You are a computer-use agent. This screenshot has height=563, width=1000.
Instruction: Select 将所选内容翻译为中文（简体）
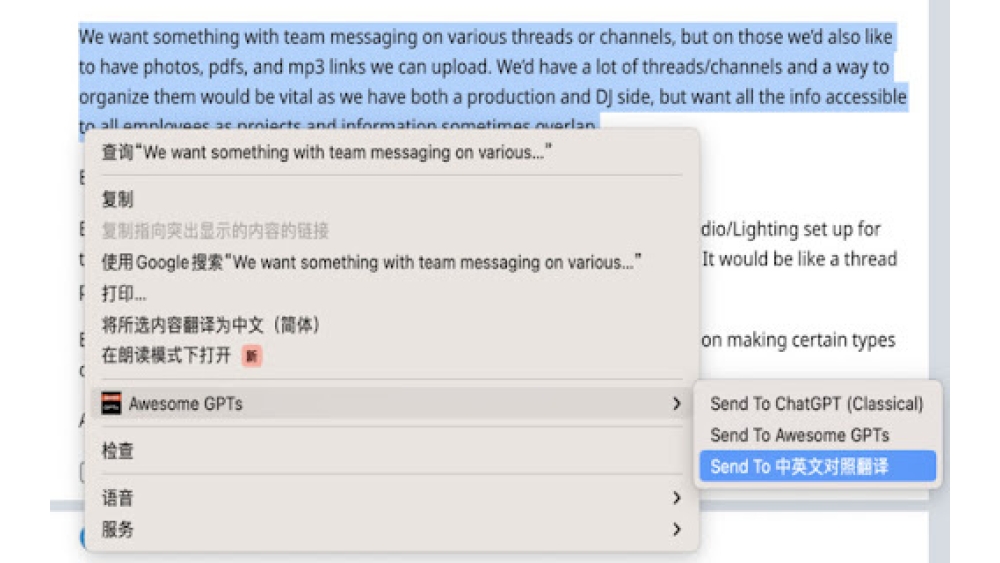pyautogui.click(x=391, y=325)
